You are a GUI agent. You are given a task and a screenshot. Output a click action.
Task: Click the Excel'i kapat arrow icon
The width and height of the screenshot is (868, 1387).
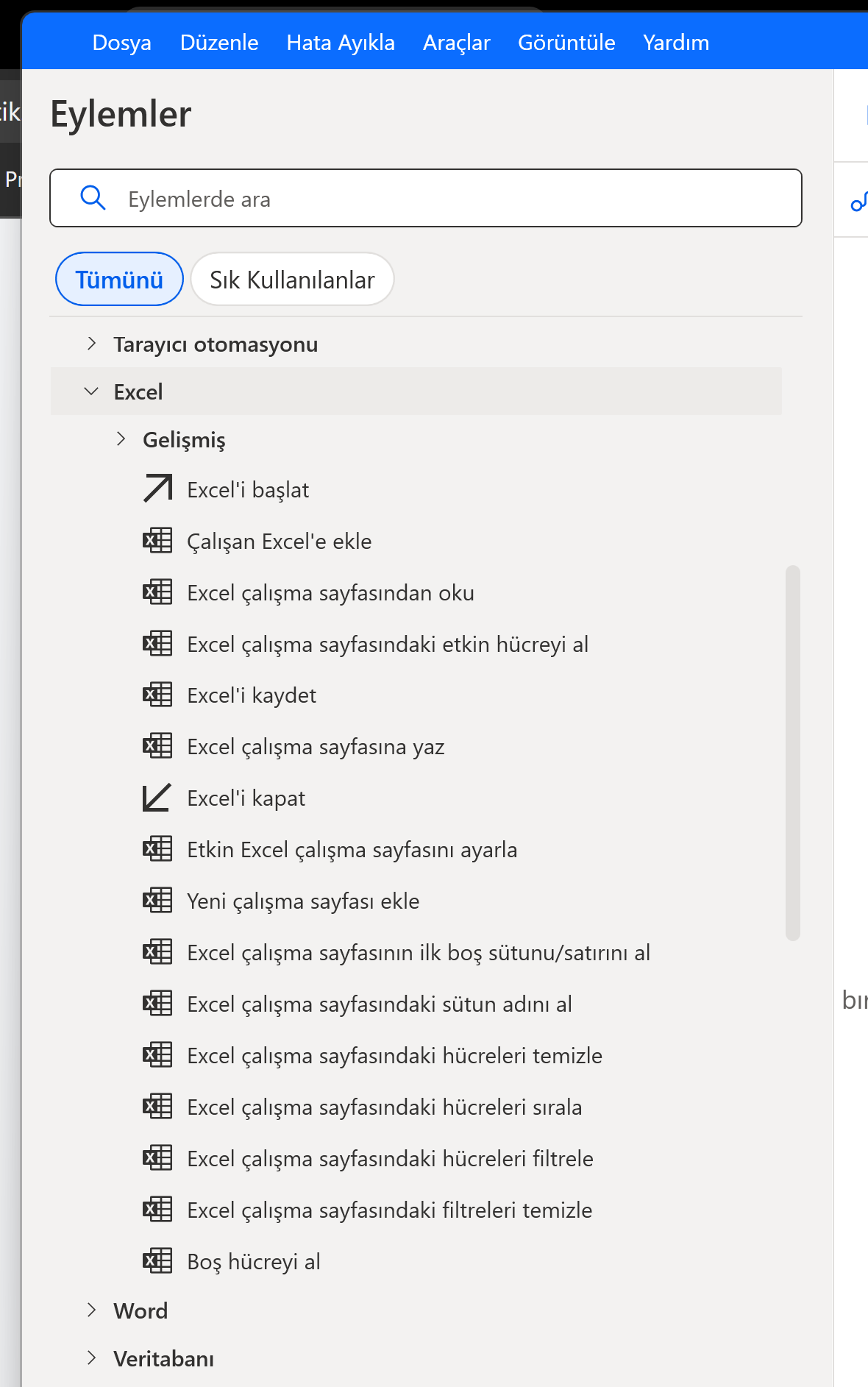click(x=157, y=798)
